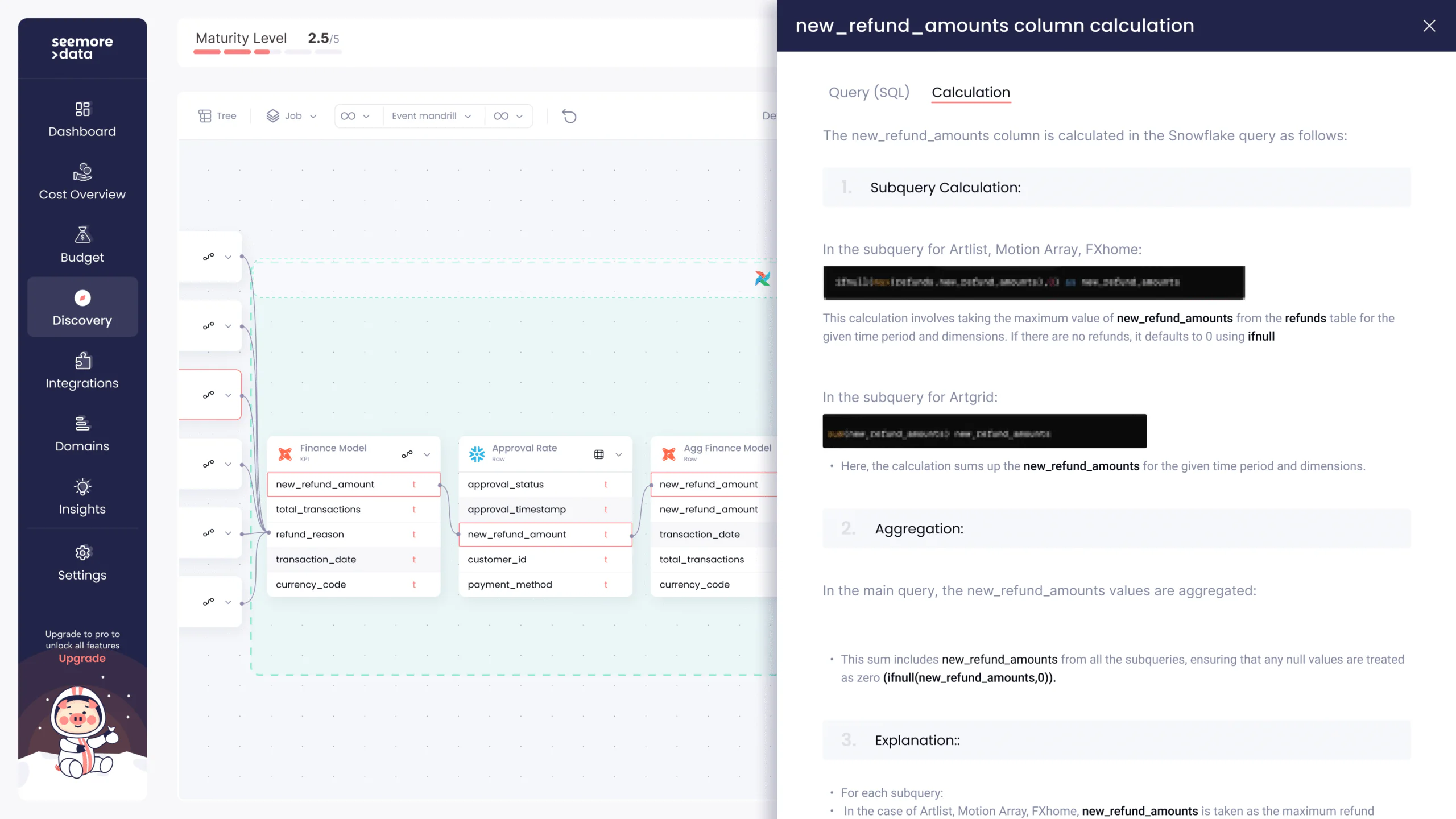Expand the Approval Rate node chevron

point(619,454)
